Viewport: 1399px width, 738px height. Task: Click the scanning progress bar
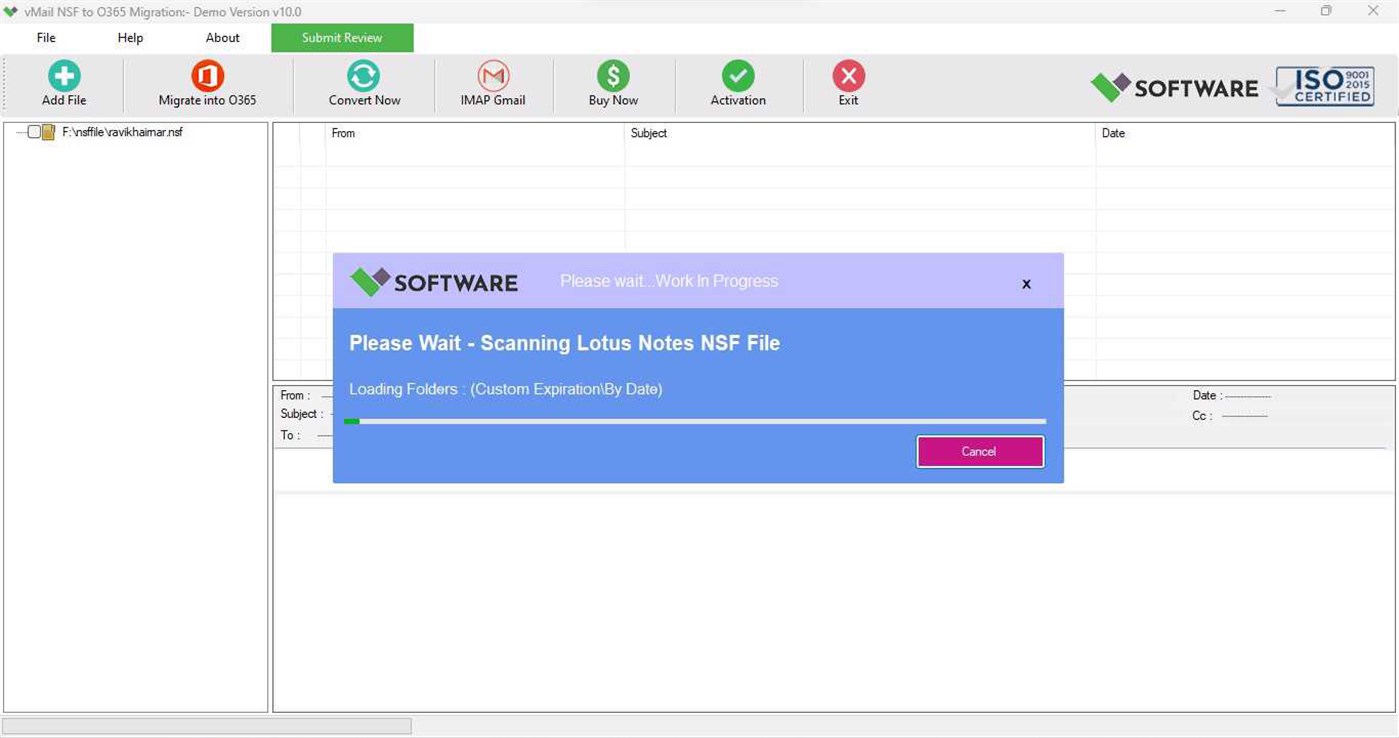(x=696, y=421)
